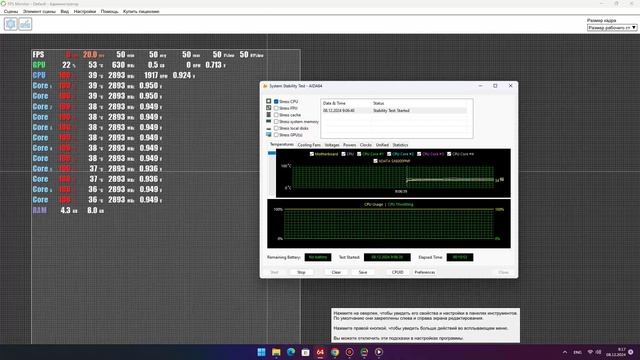Screen dimensions: 640x360
Task: Open the Сцены menu in FPS Monitor
Action: click(x=11, y=11)
